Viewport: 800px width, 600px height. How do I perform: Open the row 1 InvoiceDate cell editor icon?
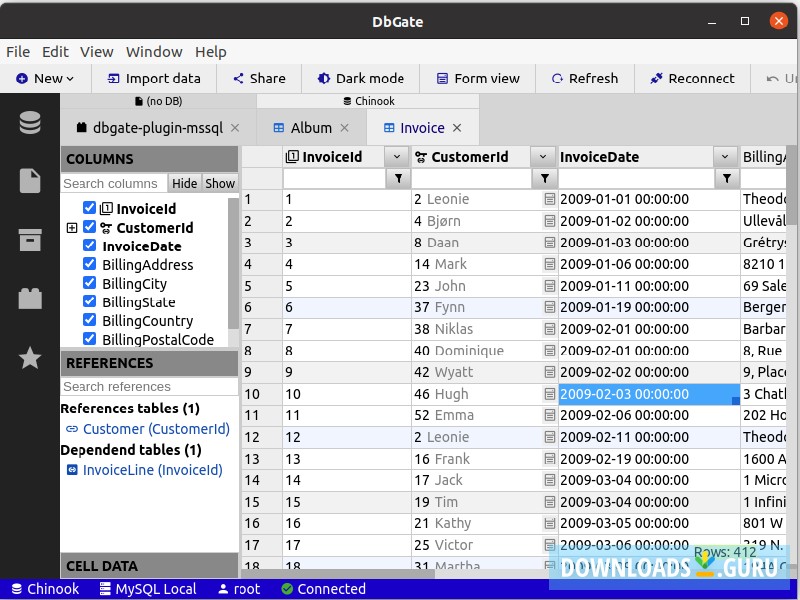click(x=549, y=200)
